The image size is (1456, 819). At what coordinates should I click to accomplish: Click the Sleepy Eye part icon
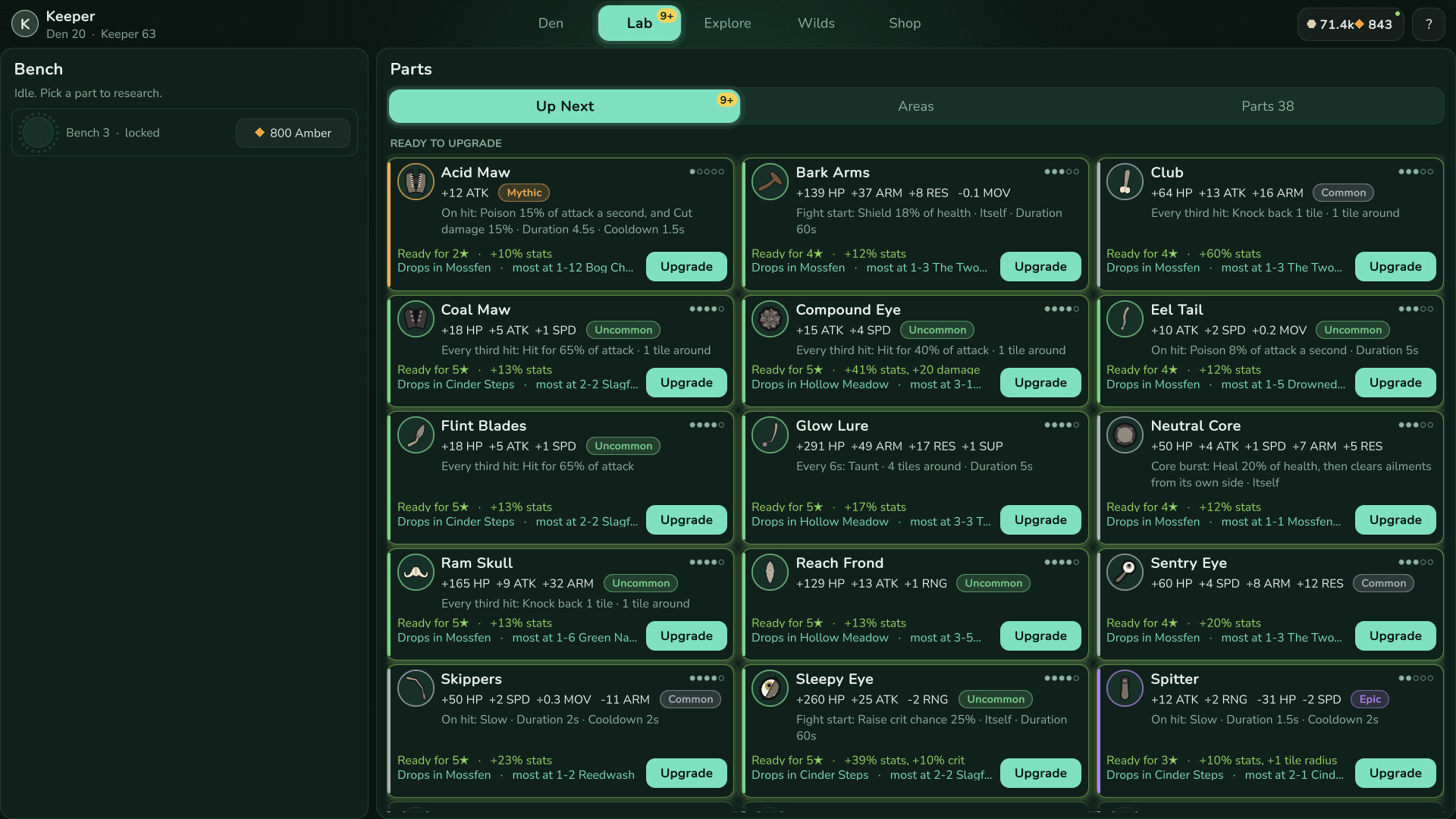click(x=770, y=689)
